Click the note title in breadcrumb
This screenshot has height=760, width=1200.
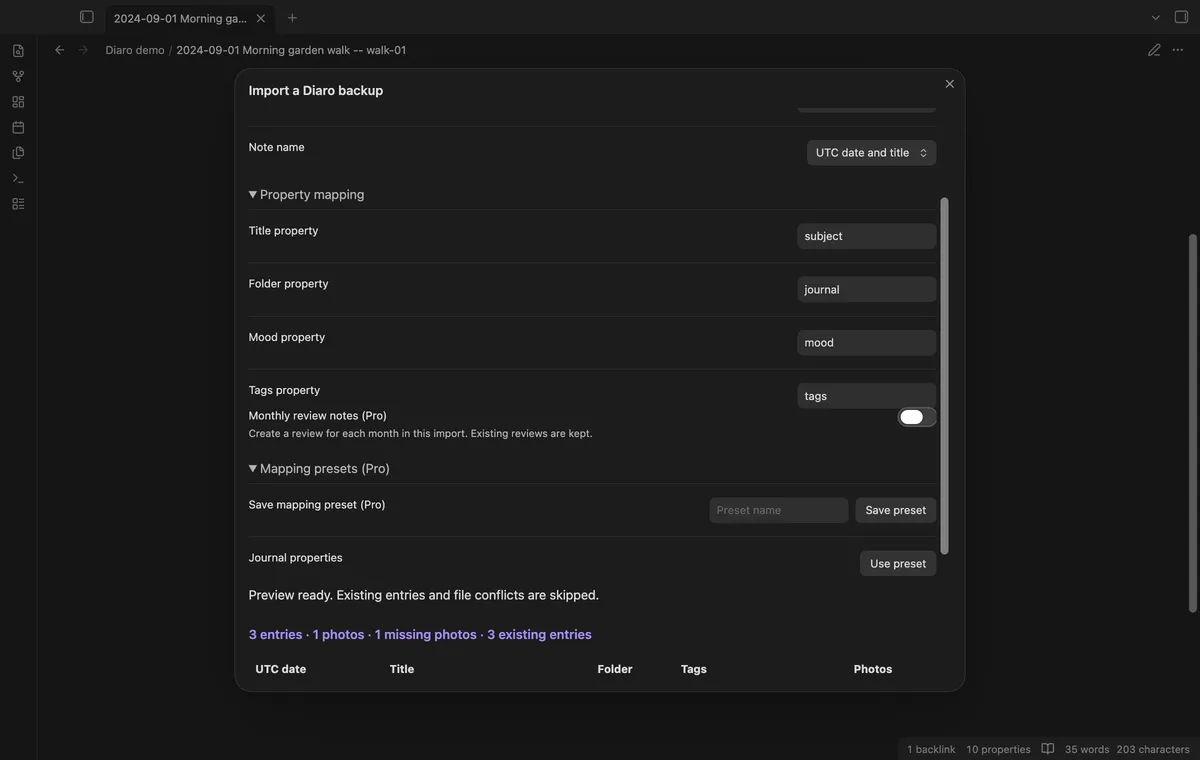(x=291, y=50)
